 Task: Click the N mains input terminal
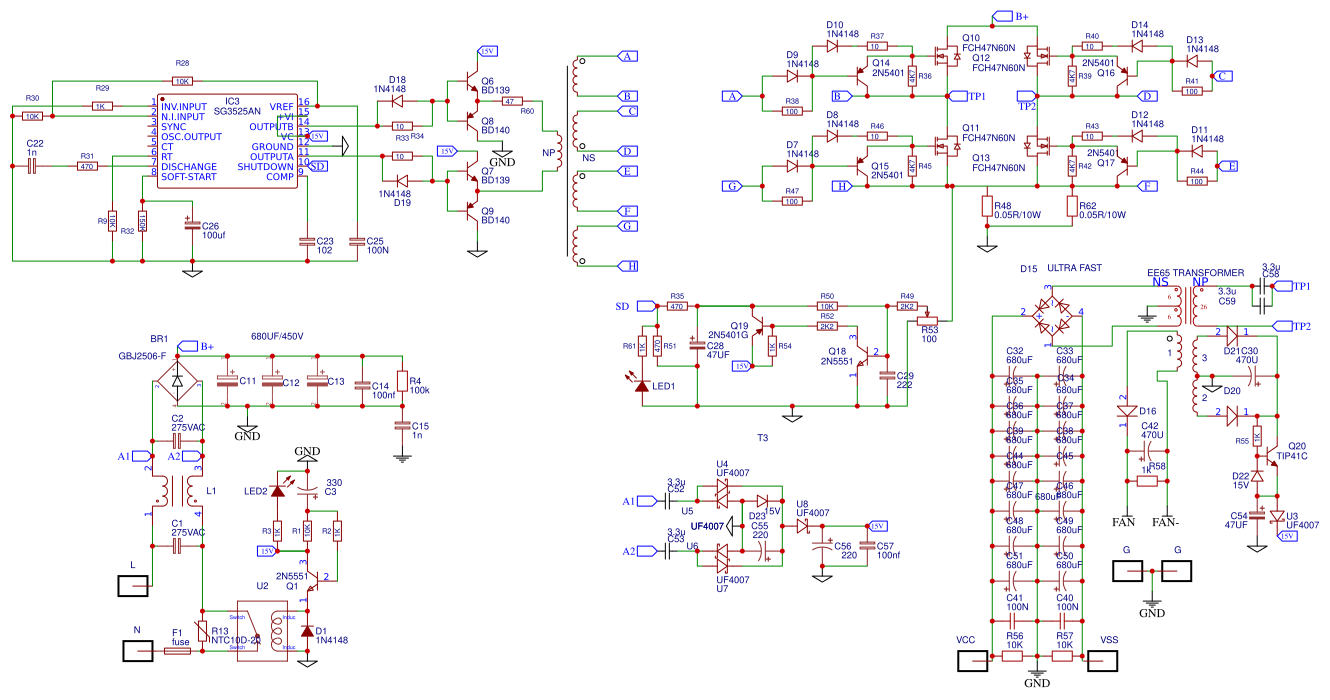pos(137,650)
